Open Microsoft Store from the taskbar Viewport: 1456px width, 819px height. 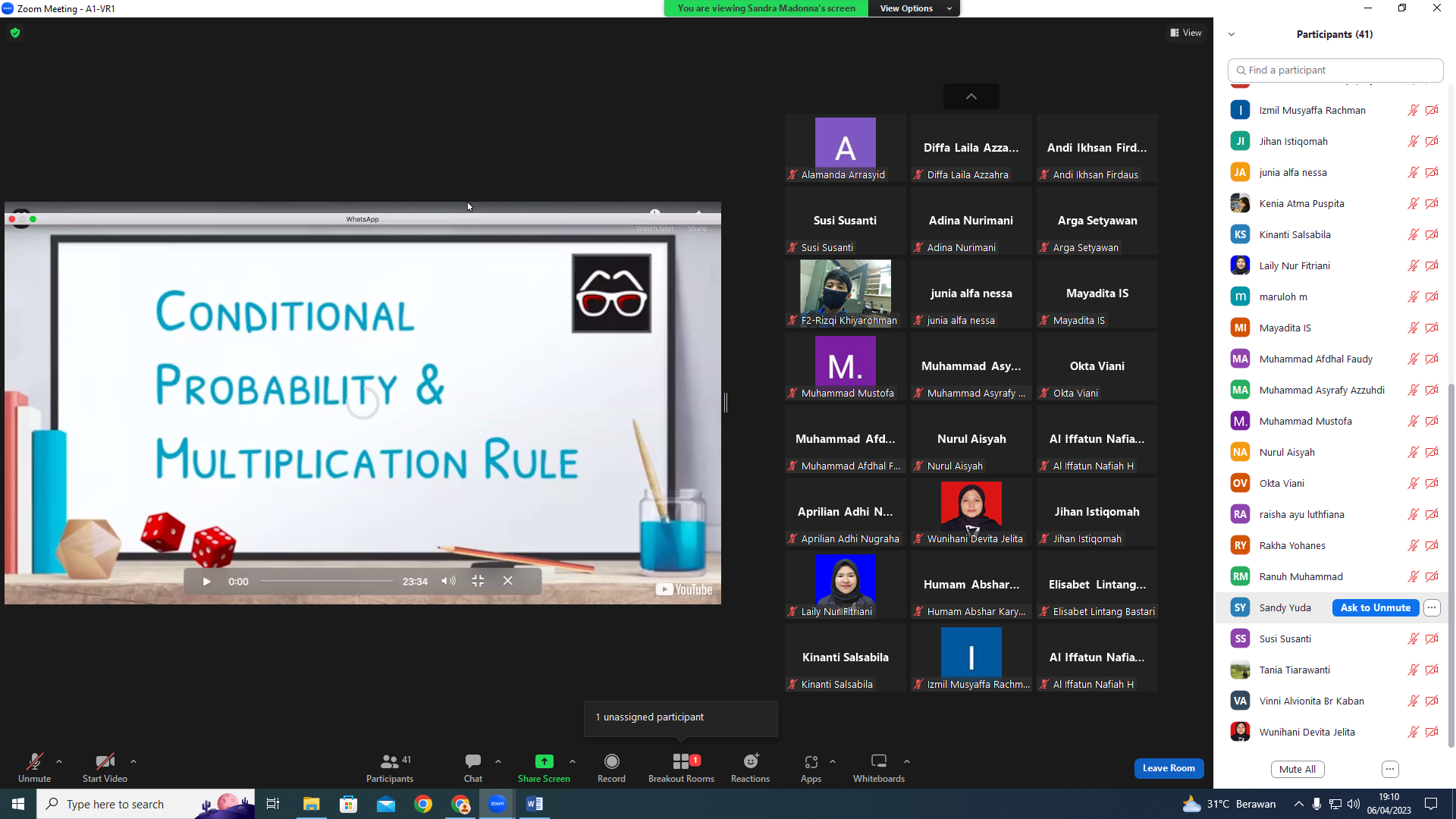tap(349, 804)
